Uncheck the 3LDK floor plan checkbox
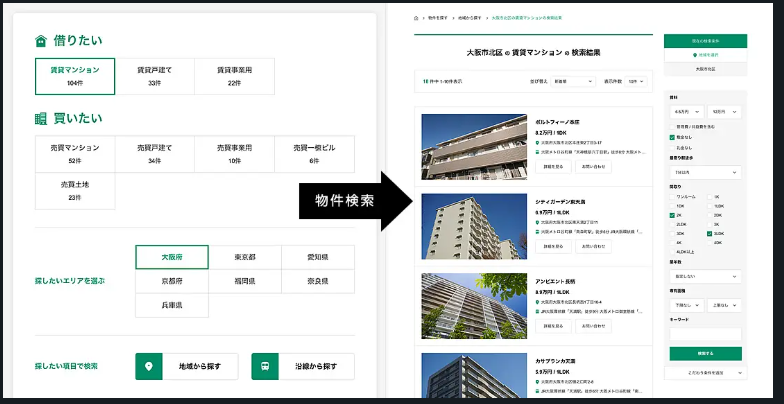Screen dimensions: 784x404 click(710, 234)
